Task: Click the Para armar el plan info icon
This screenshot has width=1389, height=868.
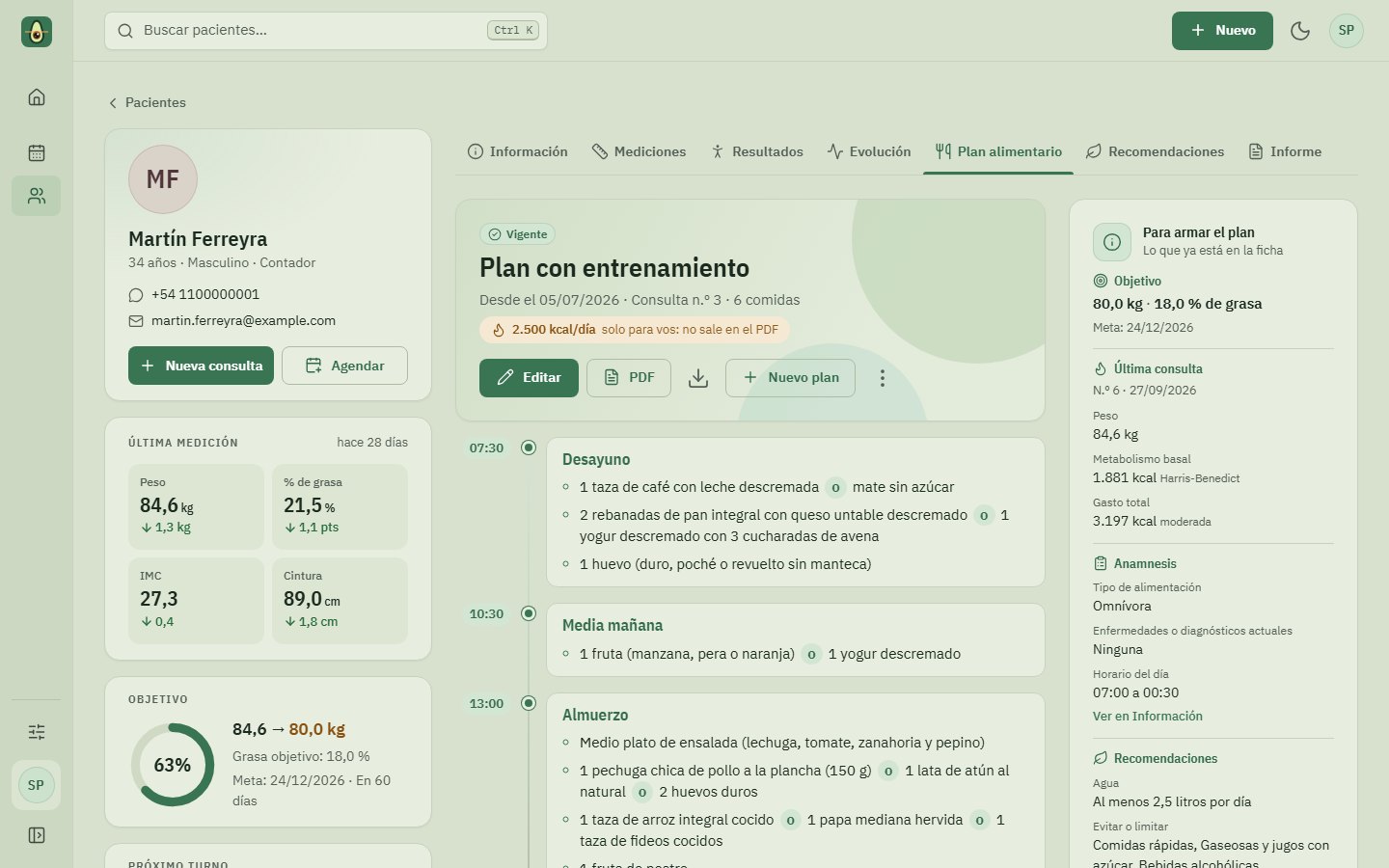Action: (x=1112, y=242)
